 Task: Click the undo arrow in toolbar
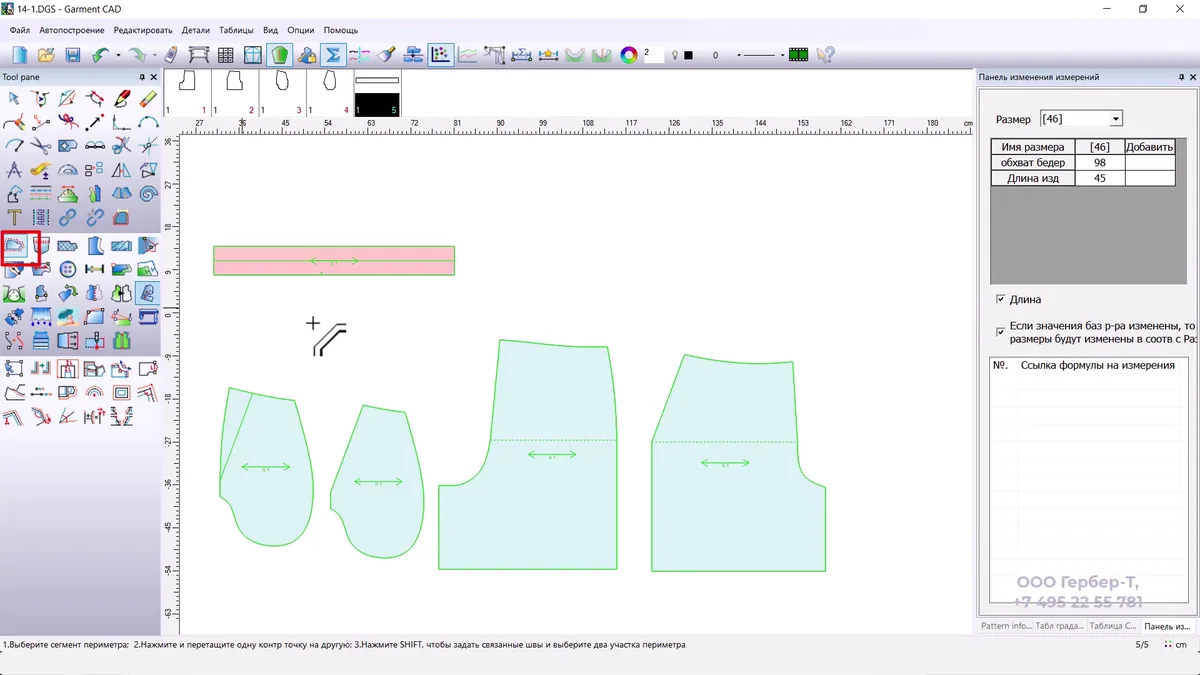click(x=100, y=55)
